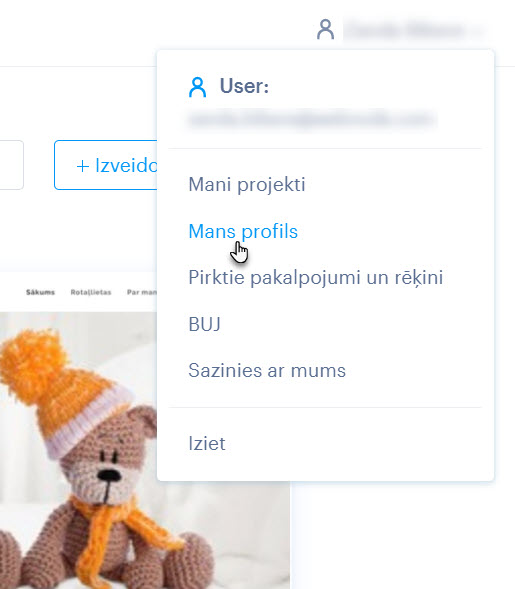
Task: Click the User: heading label
Action: pos(244,86)
